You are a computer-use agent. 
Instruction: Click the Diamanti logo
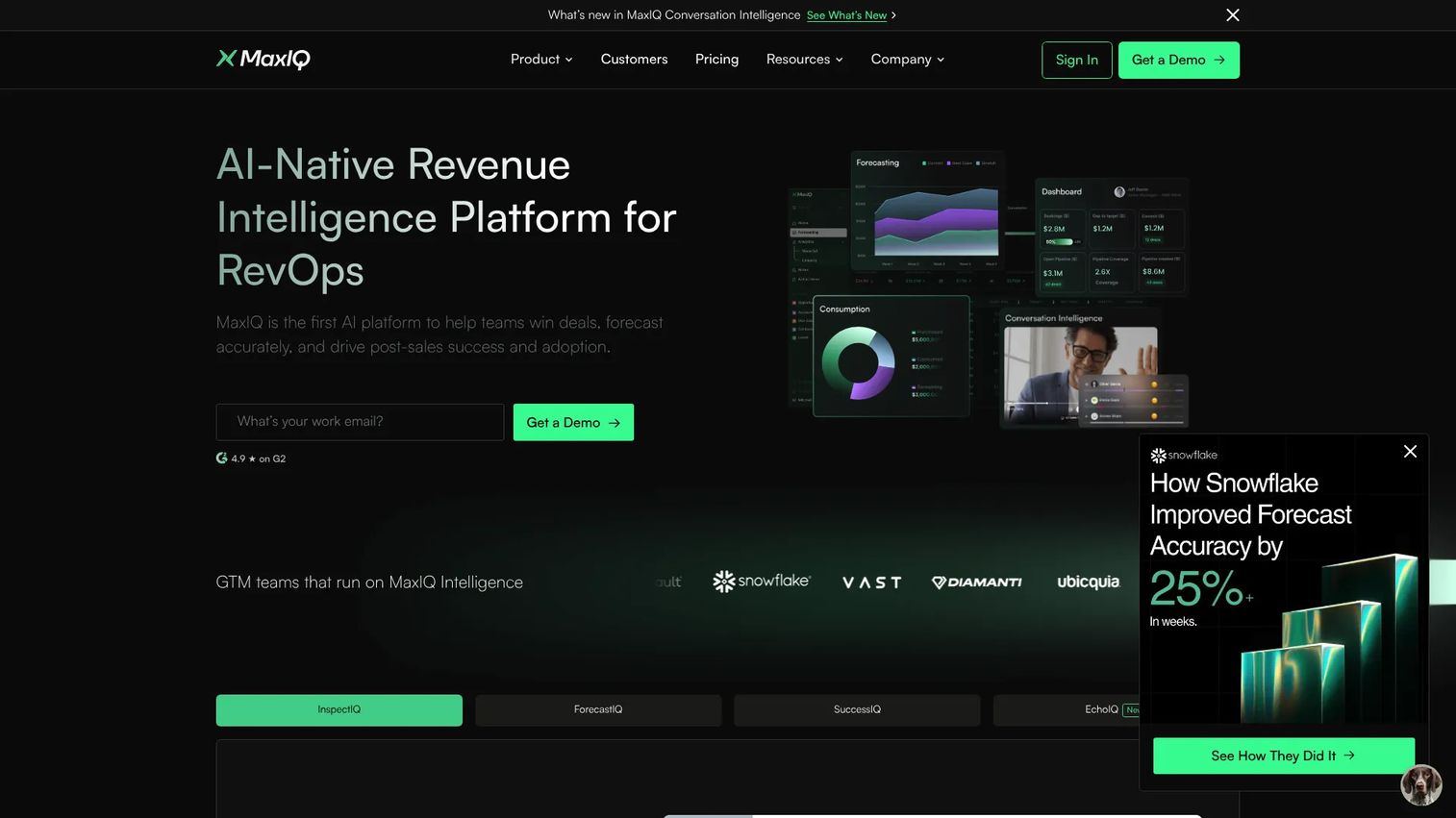977,582
